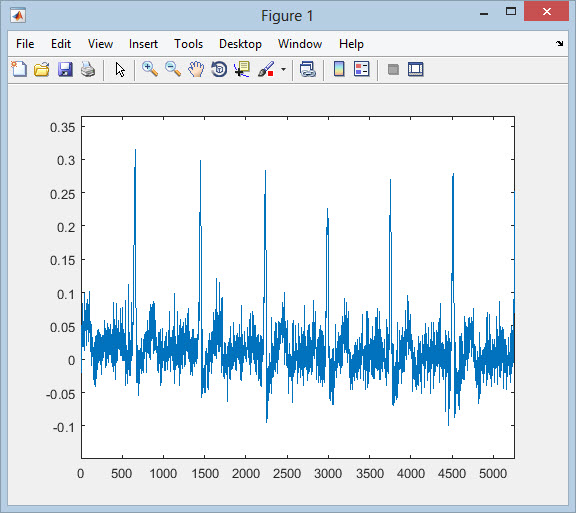This screenshot has width=576, height=513.
Task: Click the Brush data tool icon
Action: pyautogui.click(x=266, y=69)
